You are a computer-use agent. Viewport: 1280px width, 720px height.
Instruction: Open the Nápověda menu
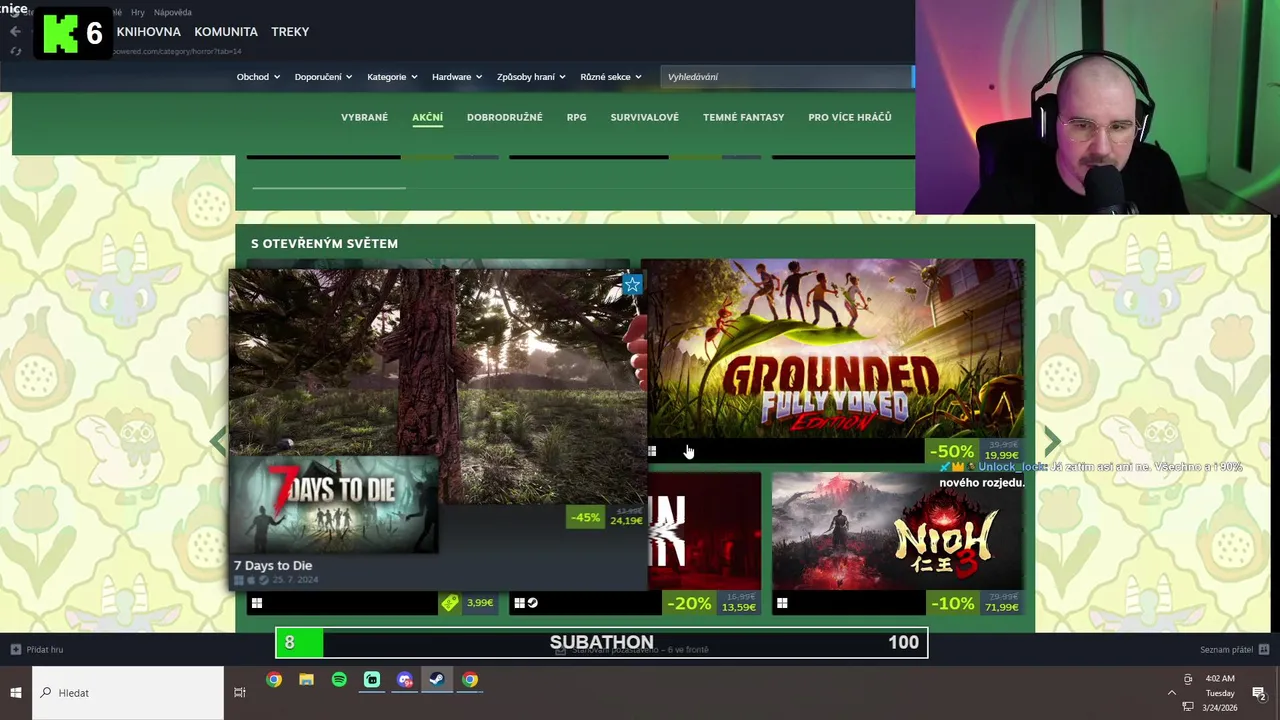173,12
